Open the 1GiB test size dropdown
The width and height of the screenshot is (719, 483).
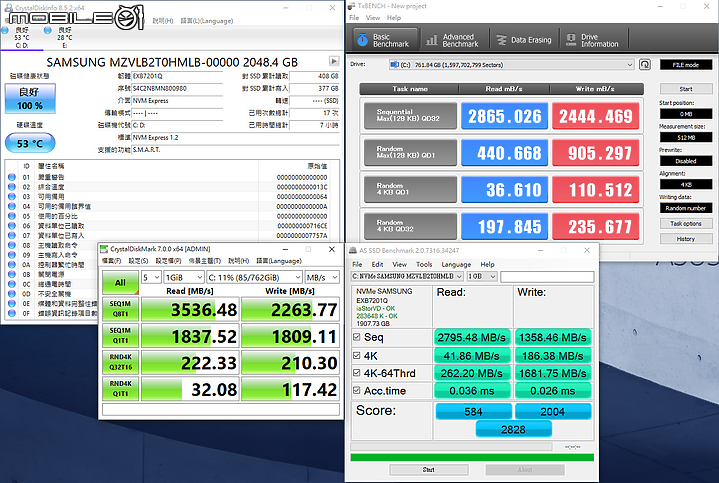[184, 278]
